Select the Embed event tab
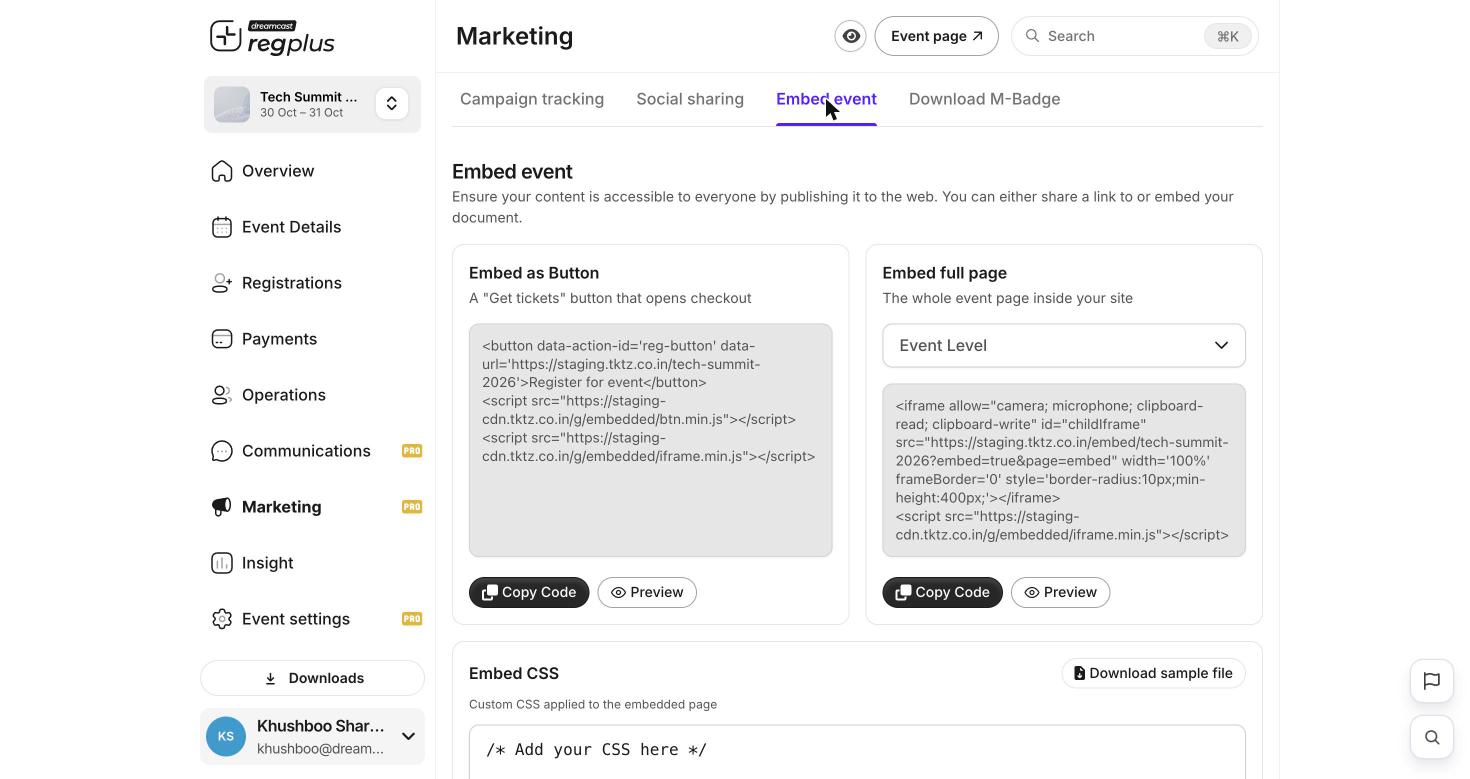Viewport: 1470px width, 779px height. point(826,99)
